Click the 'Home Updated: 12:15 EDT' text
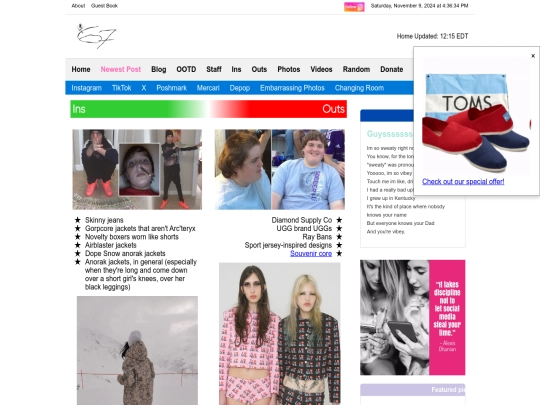Screen dimensions: 540x405 432,36
